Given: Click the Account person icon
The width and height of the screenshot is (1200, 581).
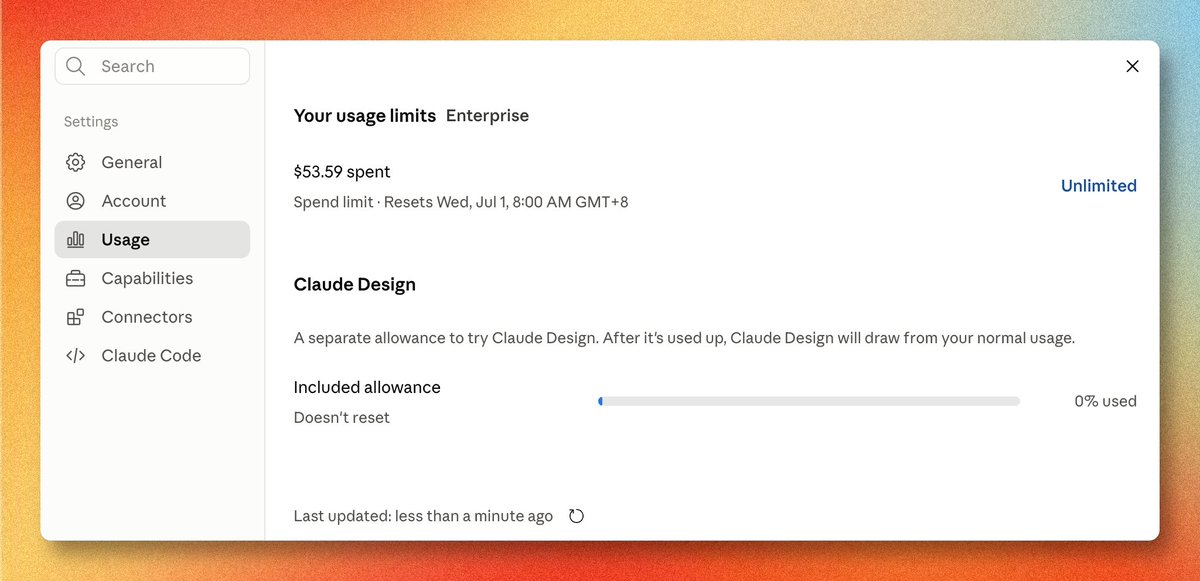Looking at the screenshot, I should (x=75, y=201).
